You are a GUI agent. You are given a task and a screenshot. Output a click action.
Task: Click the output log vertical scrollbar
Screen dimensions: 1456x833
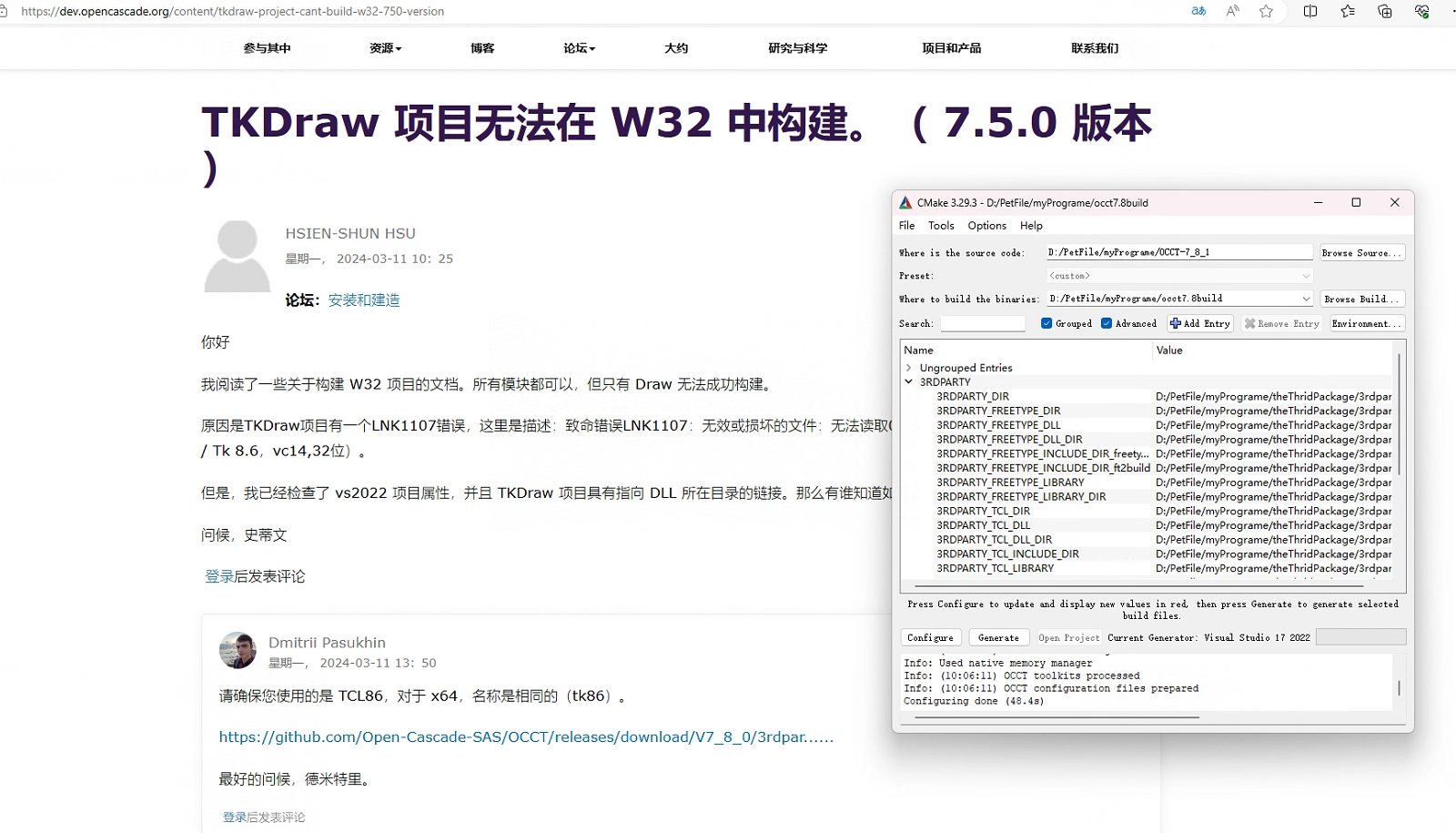pos(1399,687)
